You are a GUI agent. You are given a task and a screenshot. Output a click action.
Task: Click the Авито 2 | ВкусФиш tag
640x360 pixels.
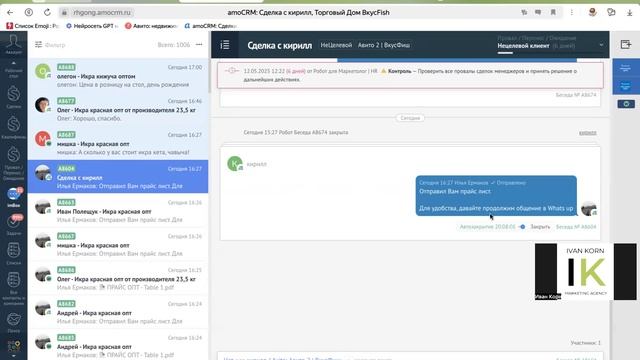click(384, 45)
